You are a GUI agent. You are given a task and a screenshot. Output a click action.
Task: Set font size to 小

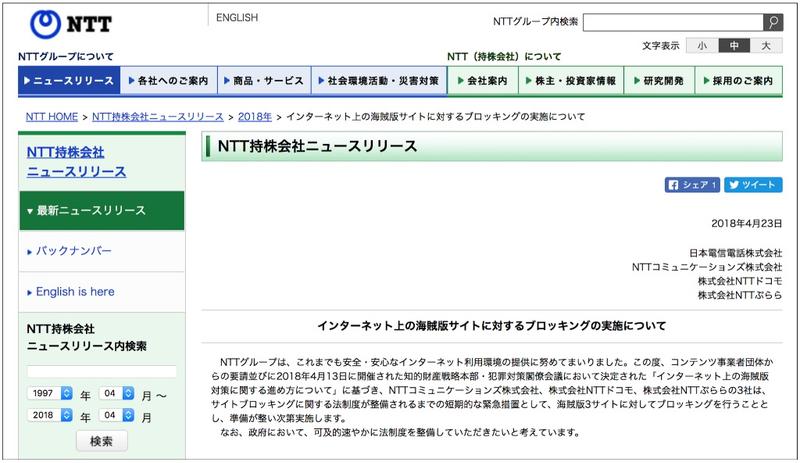tap(702, 45)
